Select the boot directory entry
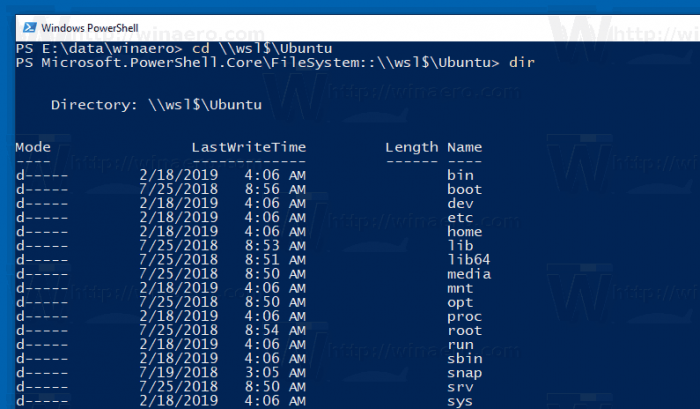This screenshot has height=409, width=700. (465, 189)
